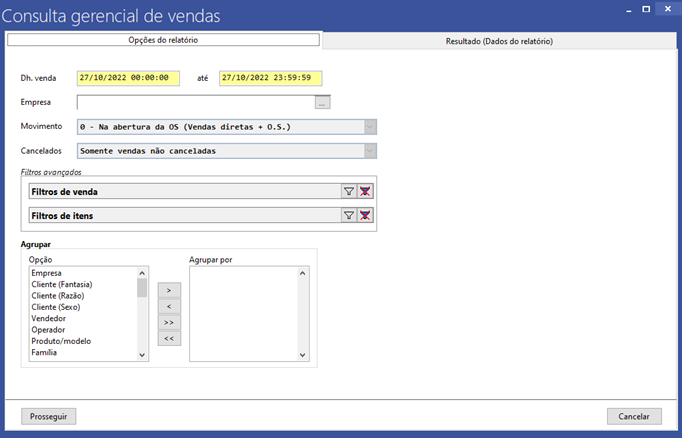Click the Cancelar button

[634, 416]
